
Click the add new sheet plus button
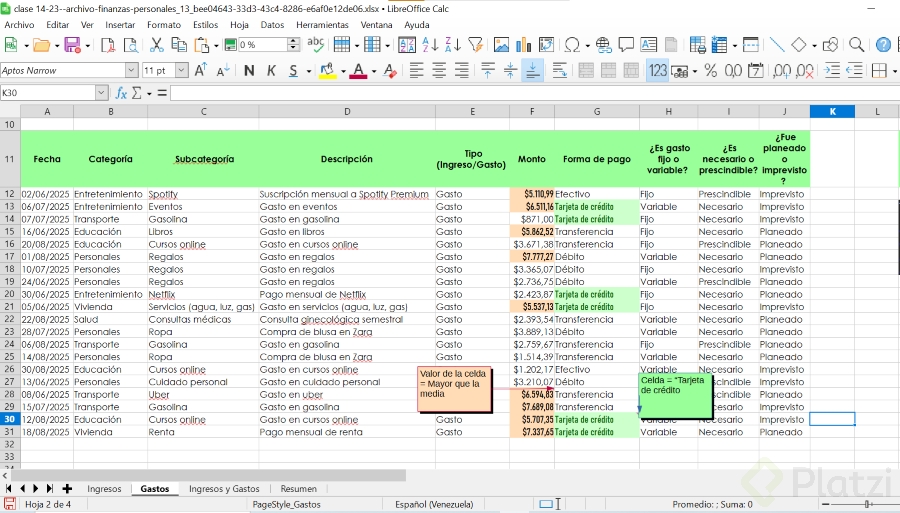pyautogui.click(x=67, y=489)
